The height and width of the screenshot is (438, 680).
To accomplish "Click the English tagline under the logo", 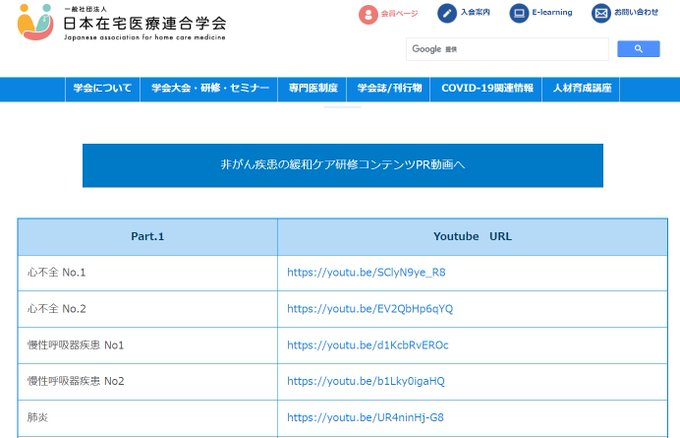I will click(145, 38).
